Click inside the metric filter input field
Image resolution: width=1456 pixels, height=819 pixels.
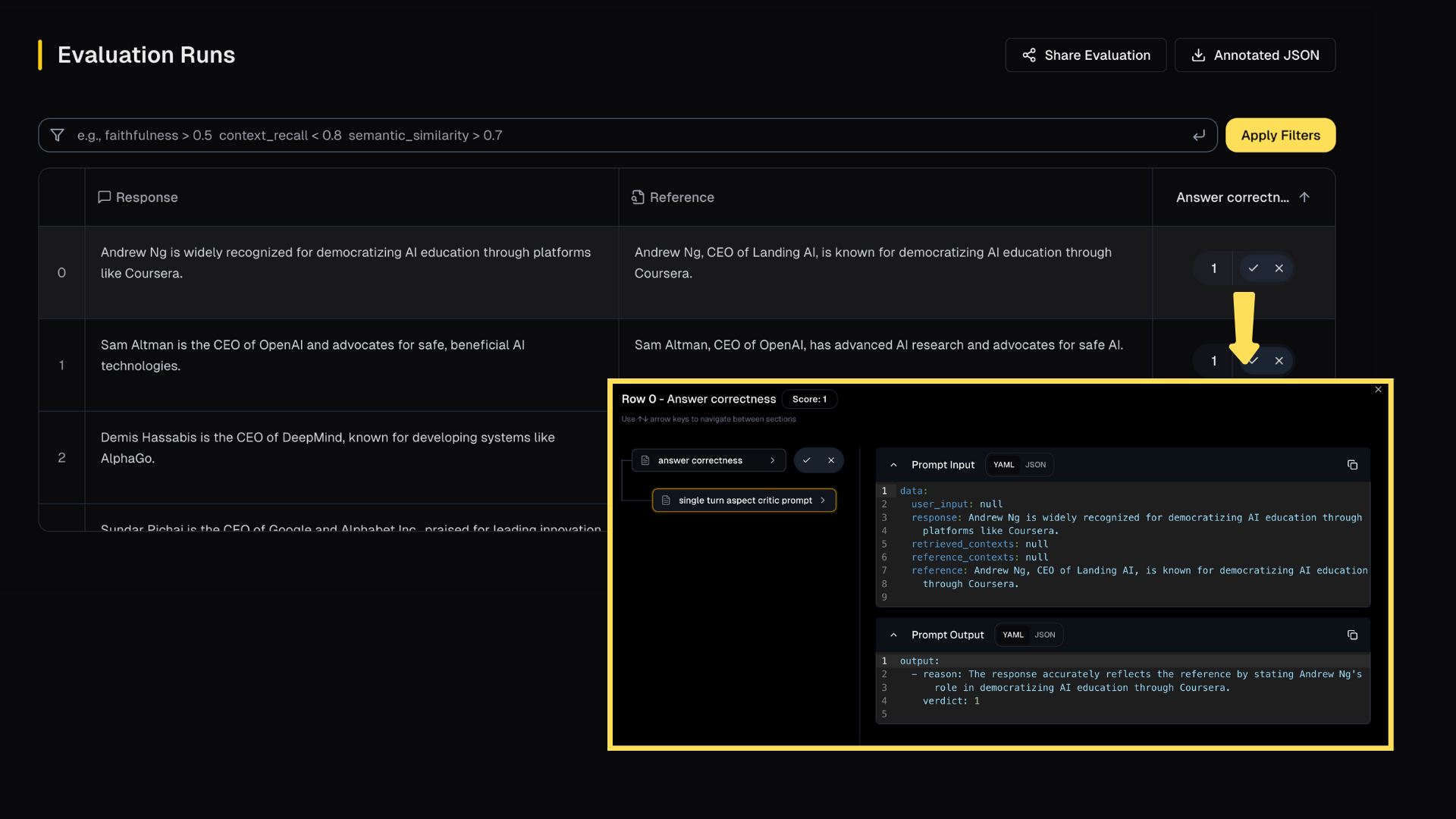coord(628,135)
